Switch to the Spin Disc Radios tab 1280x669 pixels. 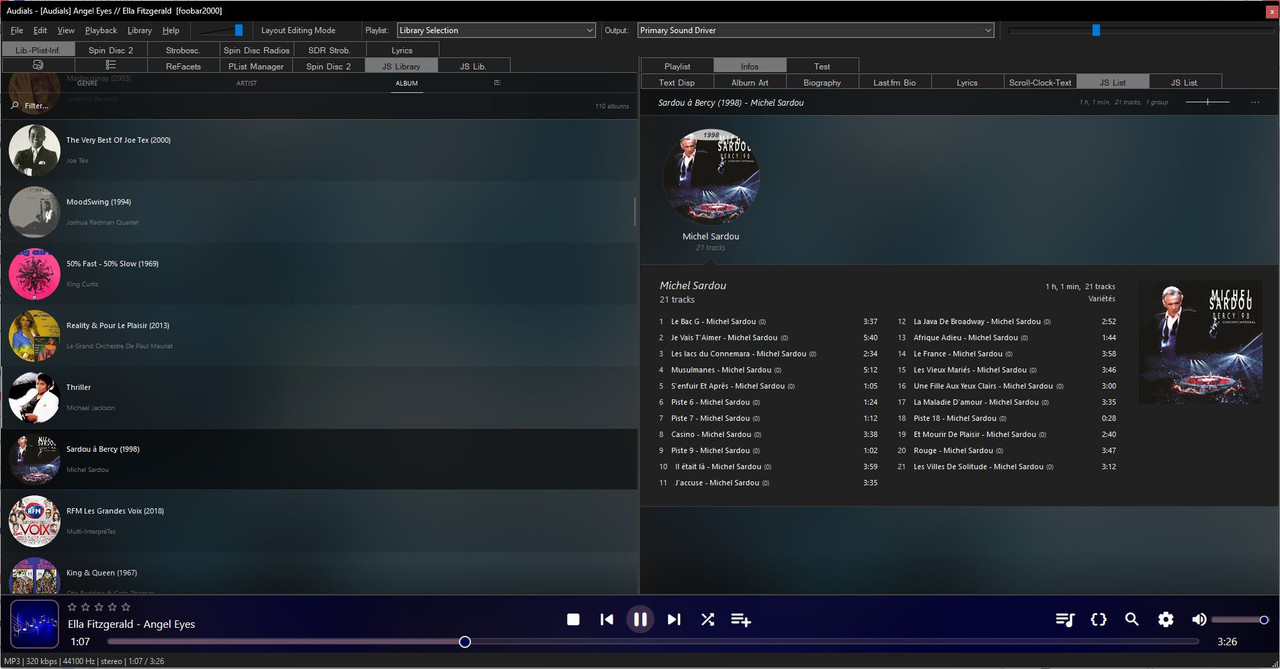click(x=257, y=50)
